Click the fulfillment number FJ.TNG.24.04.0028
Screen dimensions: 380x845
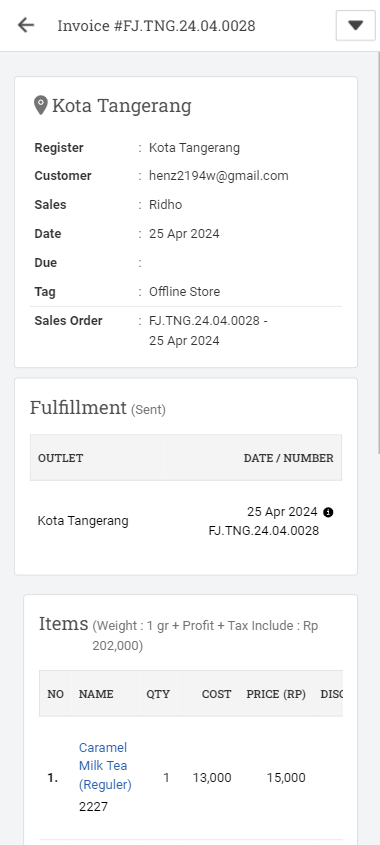[264, 531]
